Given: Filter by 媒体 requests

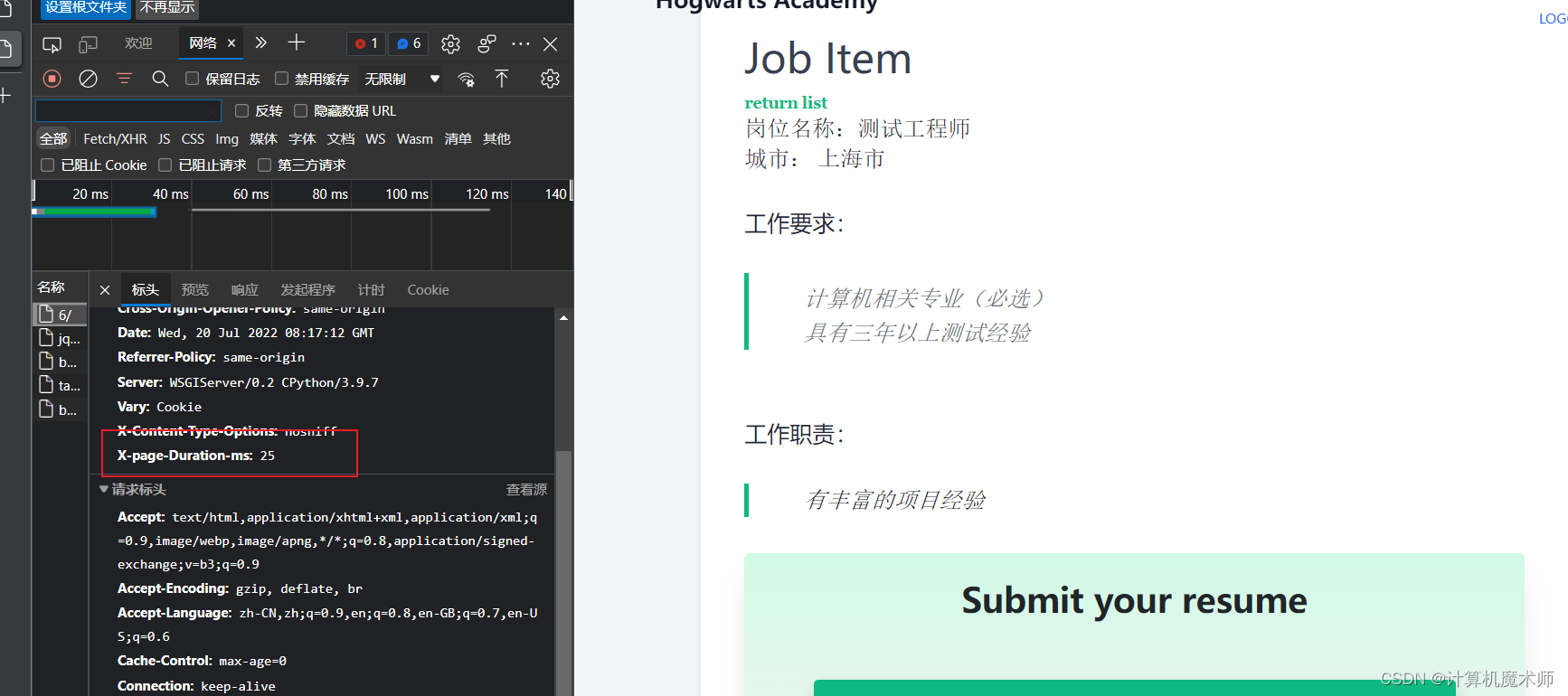Looking at the screenshot, I should (x=263, y=138).
